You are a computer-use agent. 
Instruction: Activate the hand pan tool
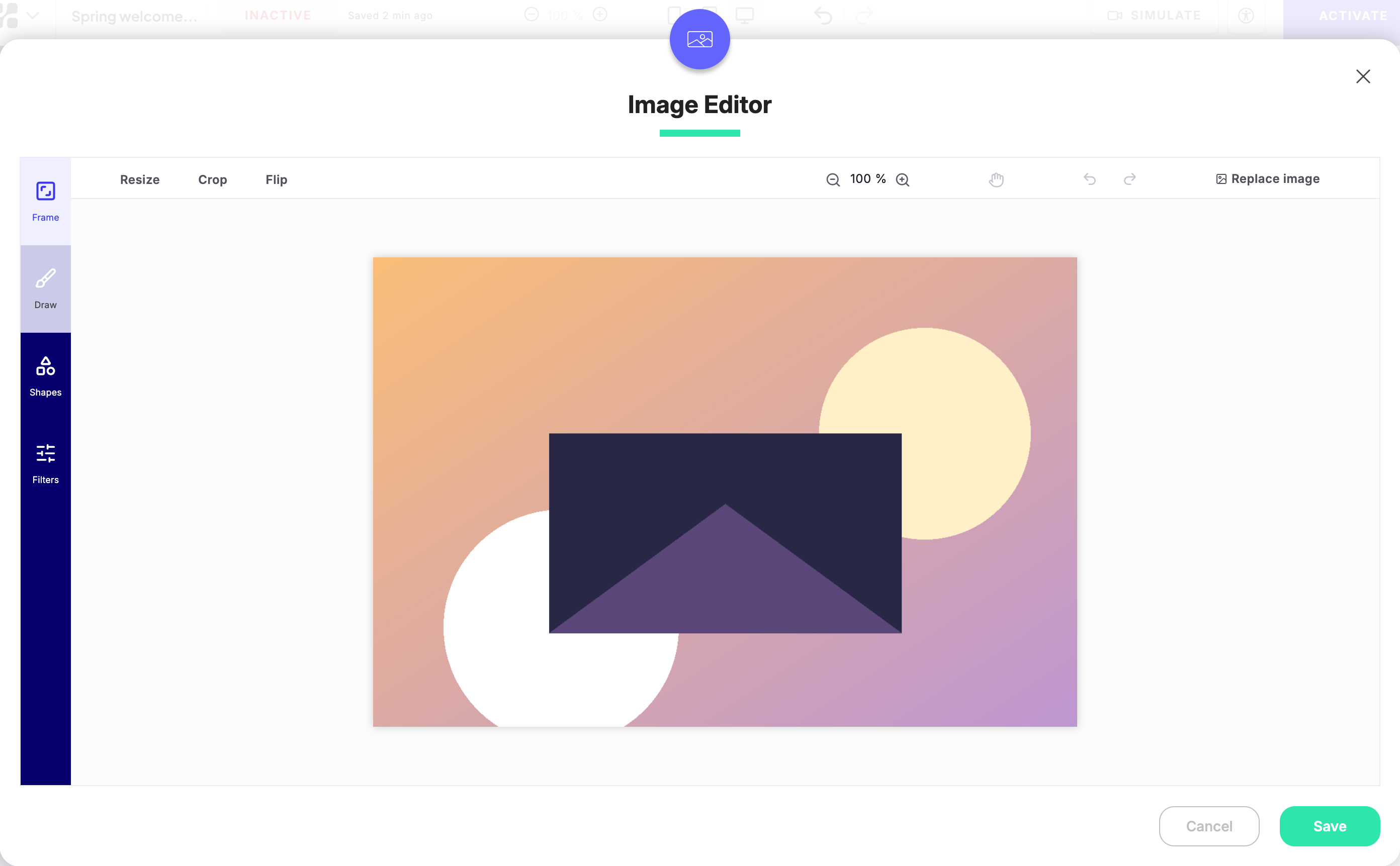pos(996,180)
